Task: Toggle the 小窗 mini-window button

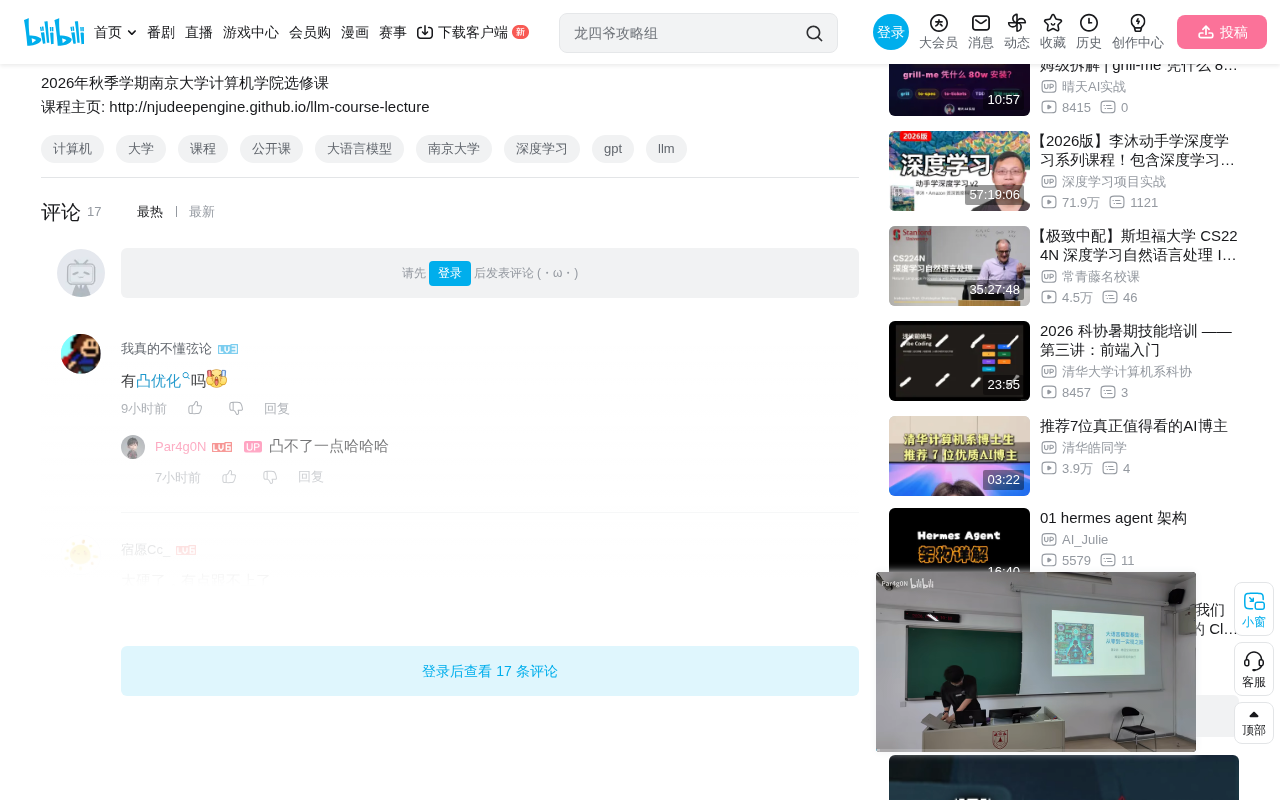Action: coord(1254,609)
